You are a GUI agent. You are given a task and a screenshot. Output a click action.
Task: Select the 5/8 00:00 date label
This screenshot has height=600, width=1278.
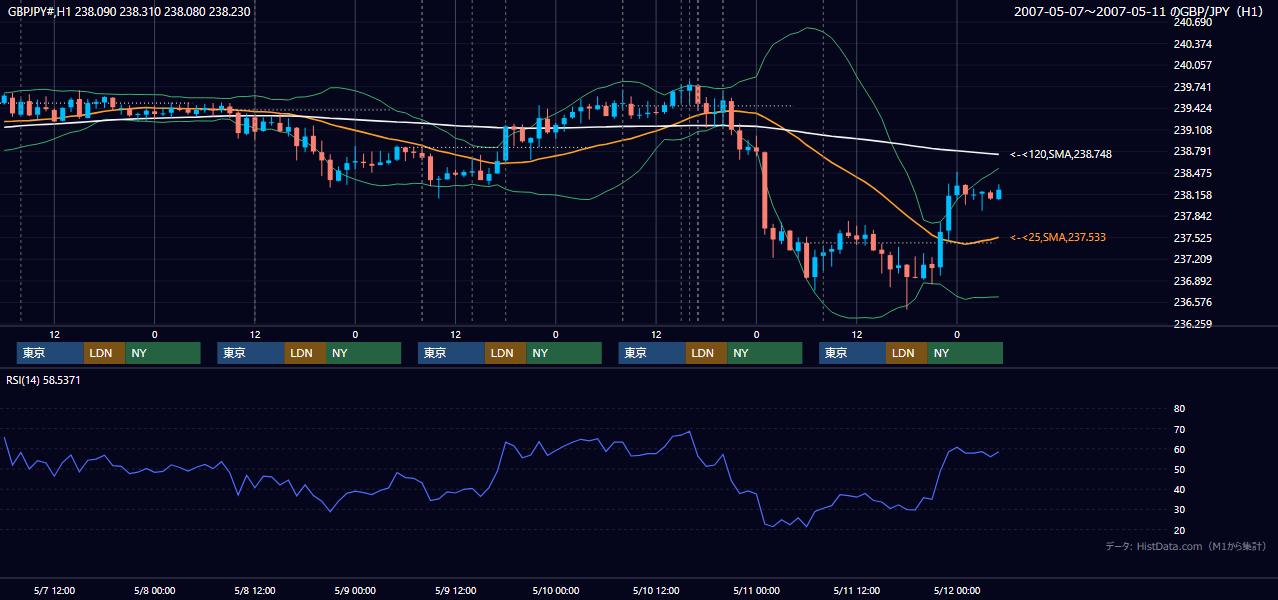point(154,590)
